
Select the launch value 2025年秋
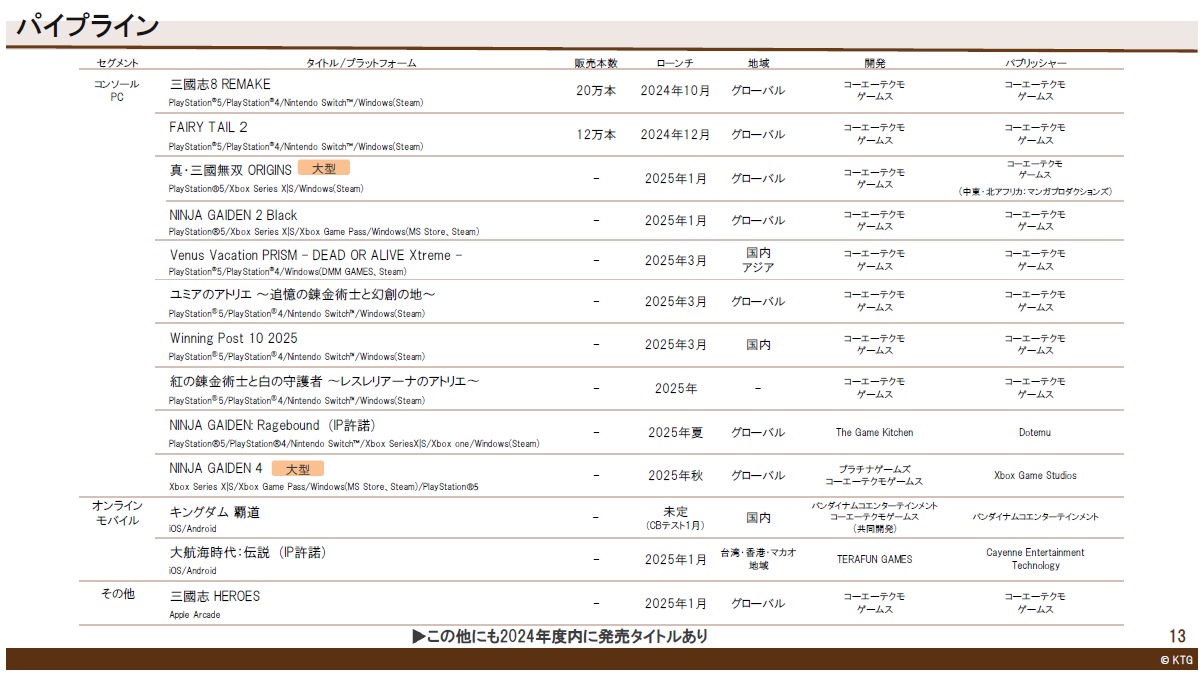tap(675, 475)
